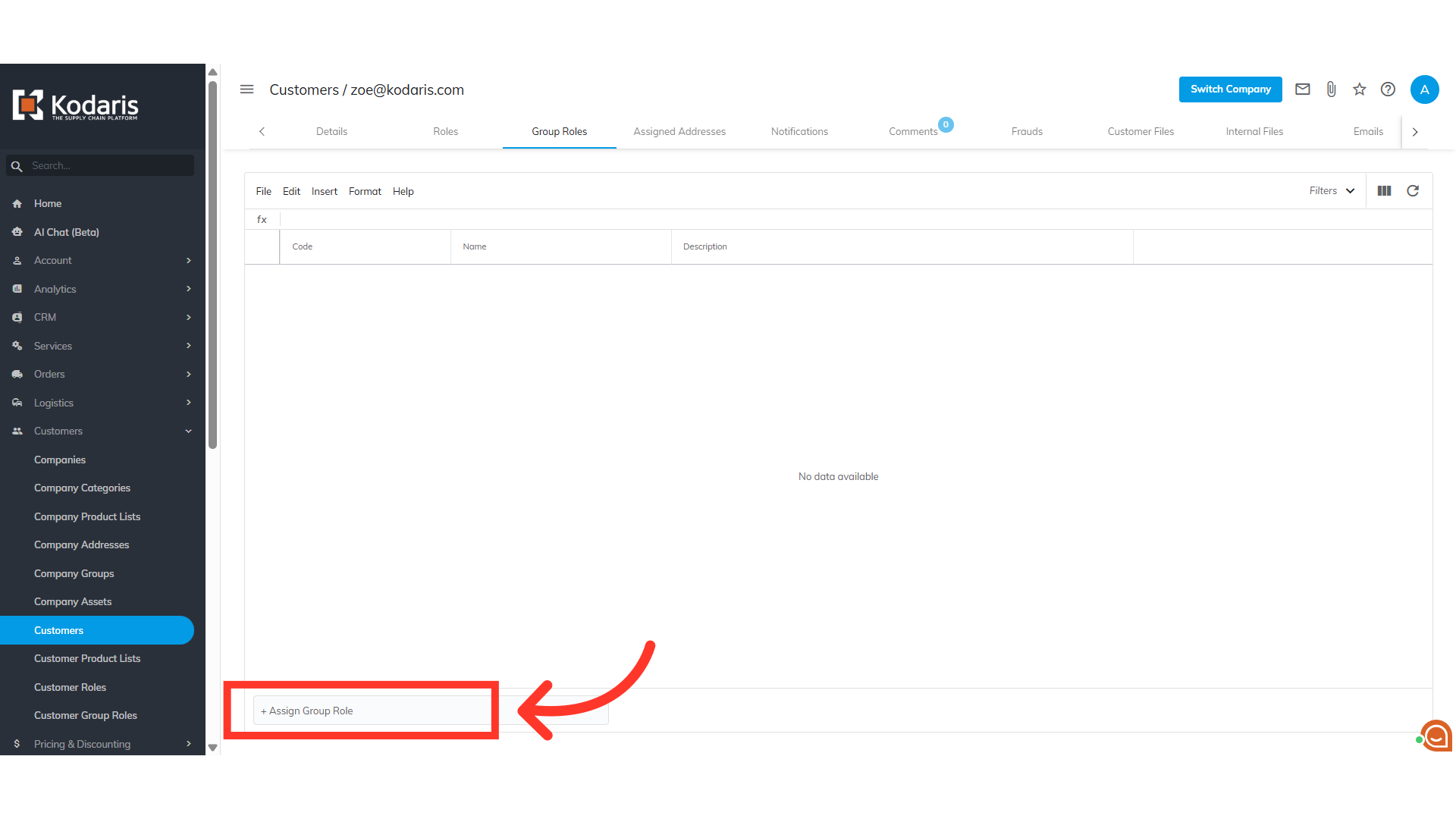Click the column chooser icon
The height and width of the screenshot is (819, 1456).
1384,191
